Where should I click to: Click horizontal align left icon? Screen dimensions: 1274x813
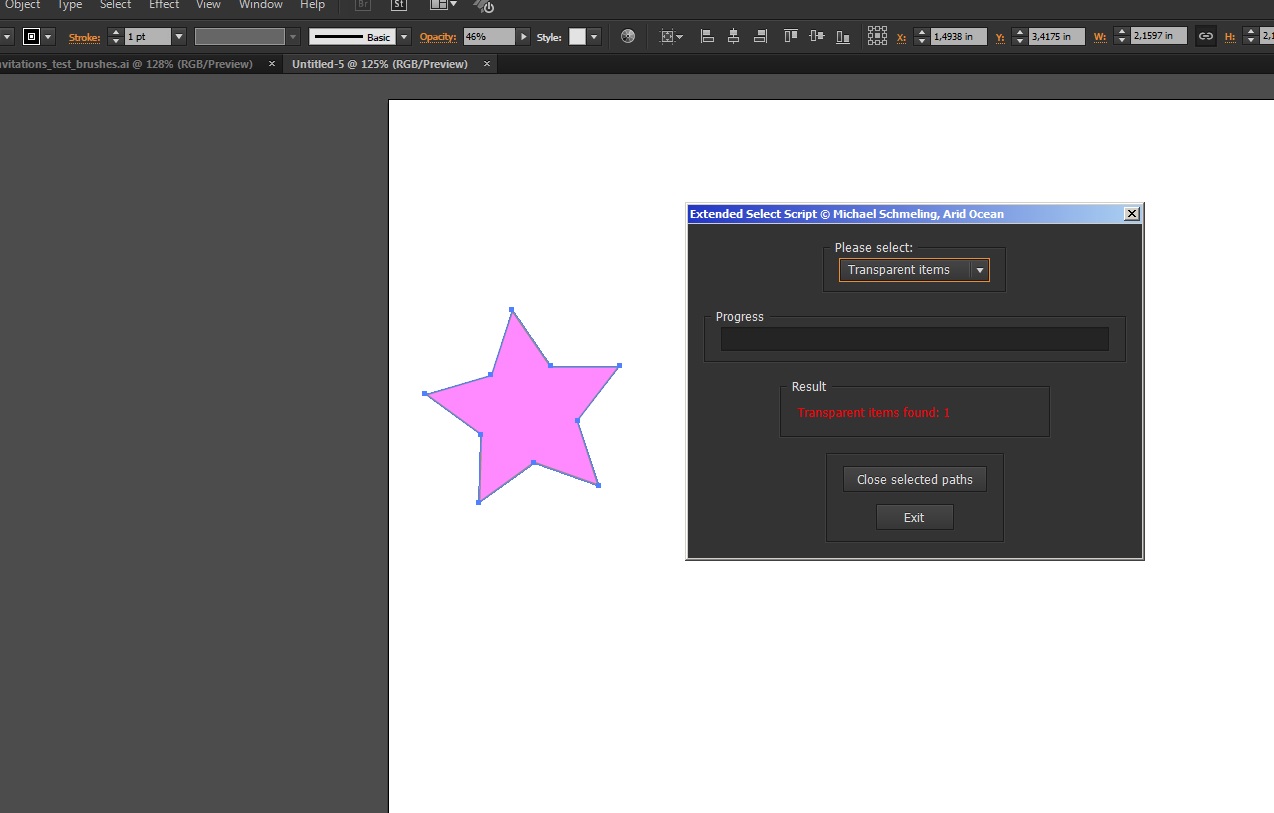tap(707, 37)
